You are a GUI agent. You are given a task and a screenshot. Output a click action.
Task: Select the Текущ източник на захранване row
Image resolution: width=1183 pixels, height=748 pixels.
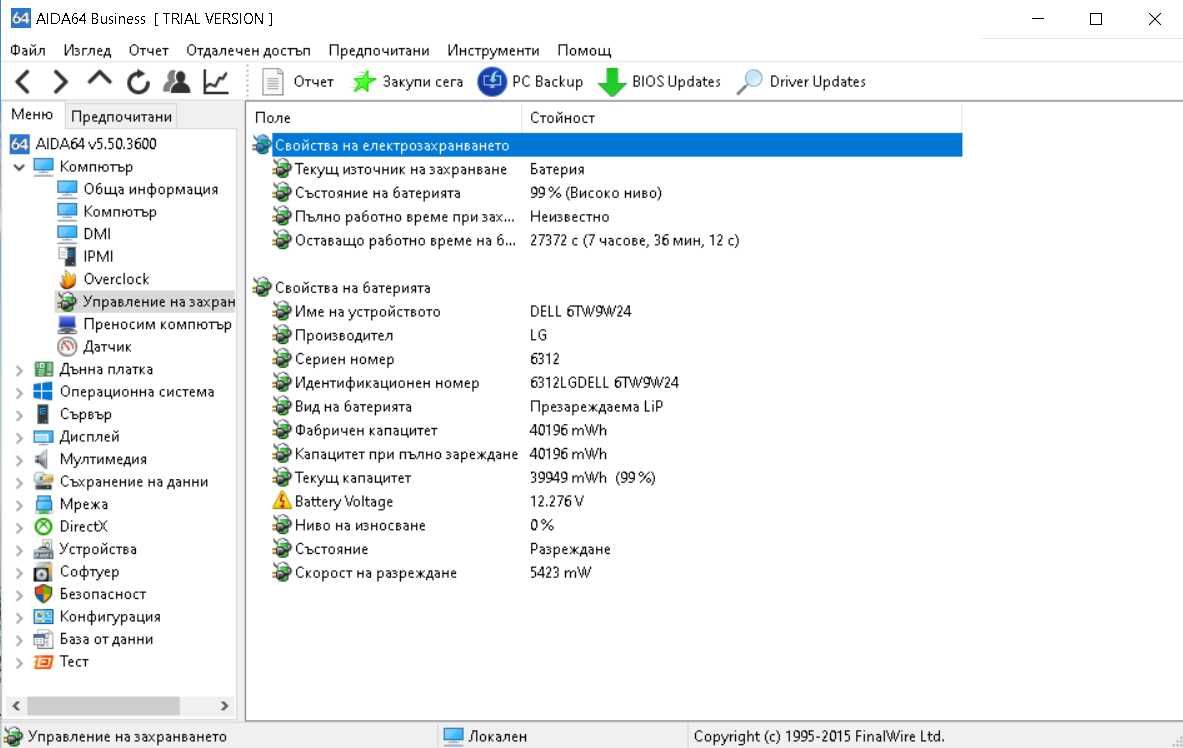coord(606,169)
